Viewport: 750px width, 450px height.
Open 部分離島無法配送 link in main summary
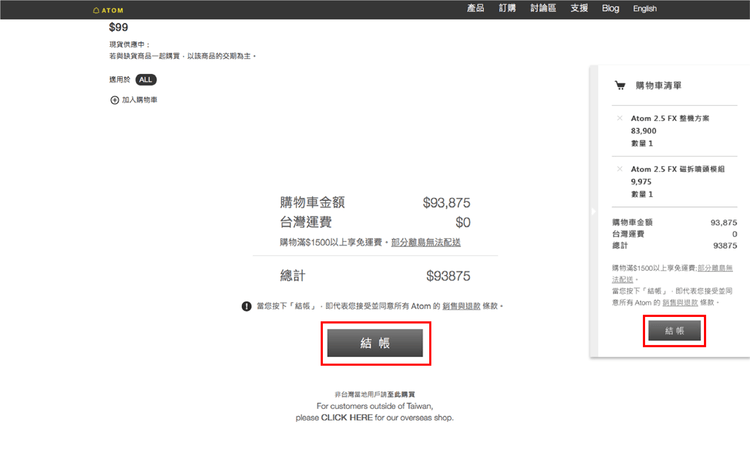point(426,242)
